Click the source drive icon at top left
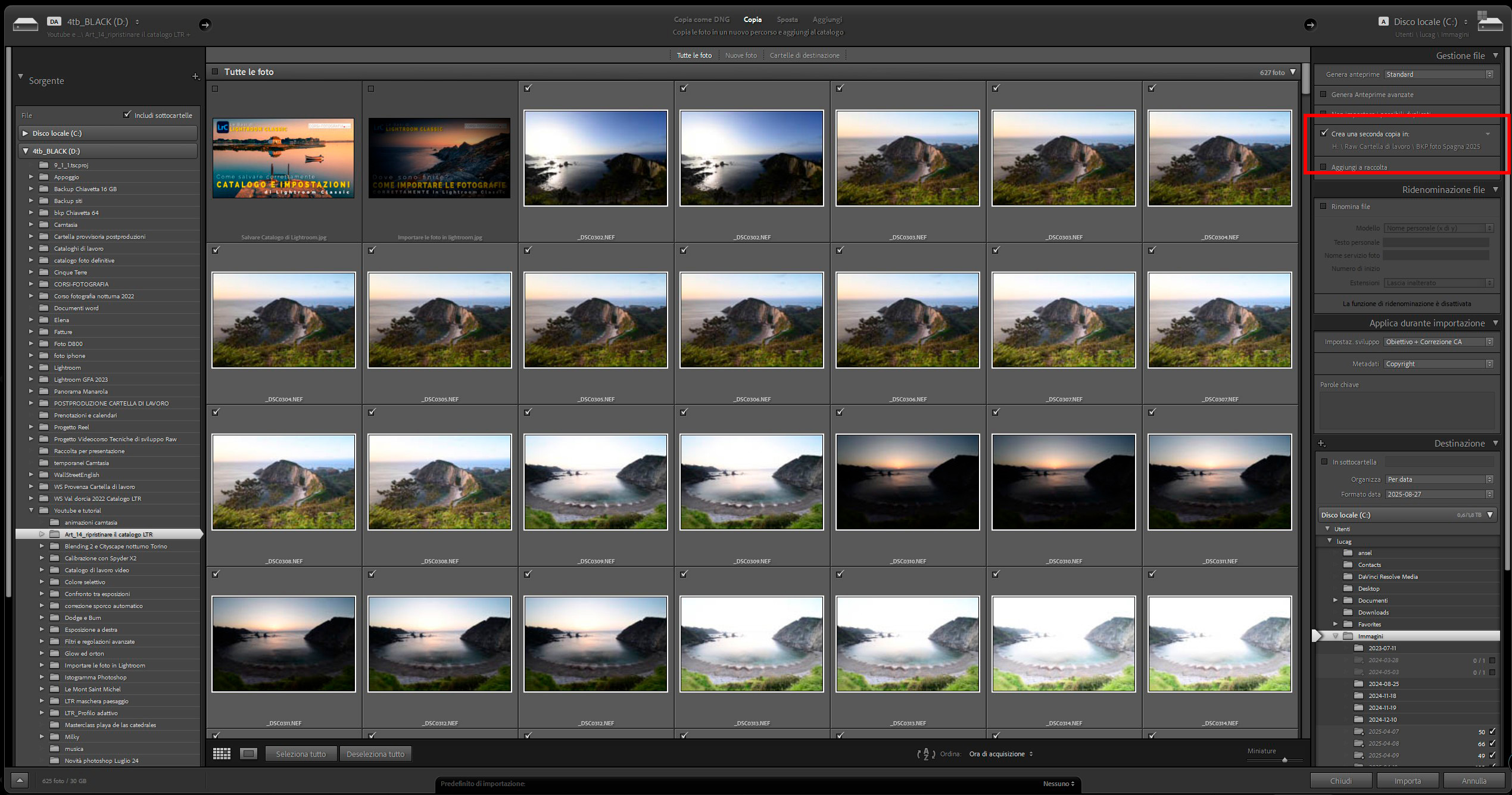Image resolution: width=1512 pixels, height=795 pixels. 26,24
